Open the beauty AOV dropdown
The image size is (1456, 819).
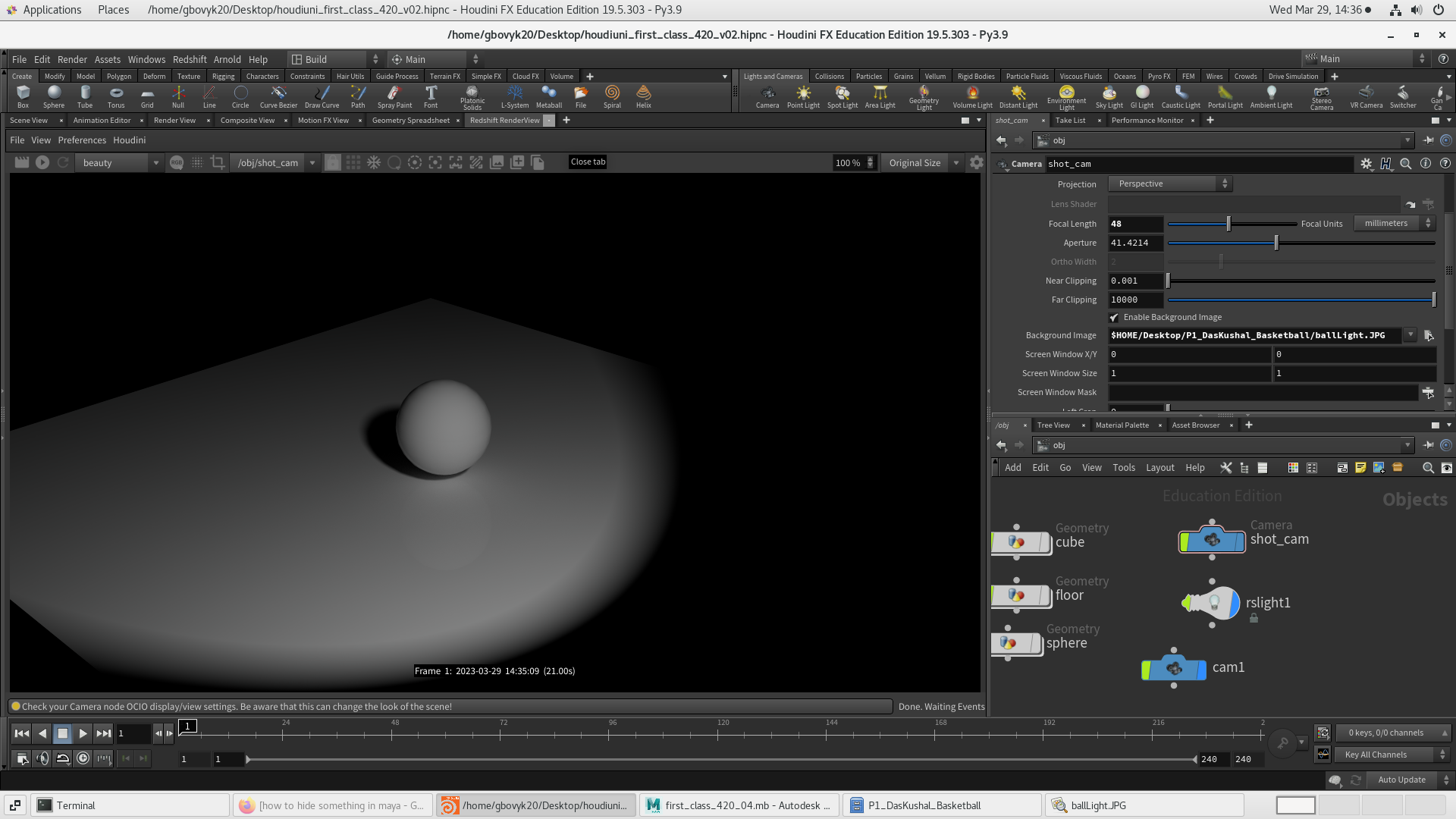click(118, 163)
